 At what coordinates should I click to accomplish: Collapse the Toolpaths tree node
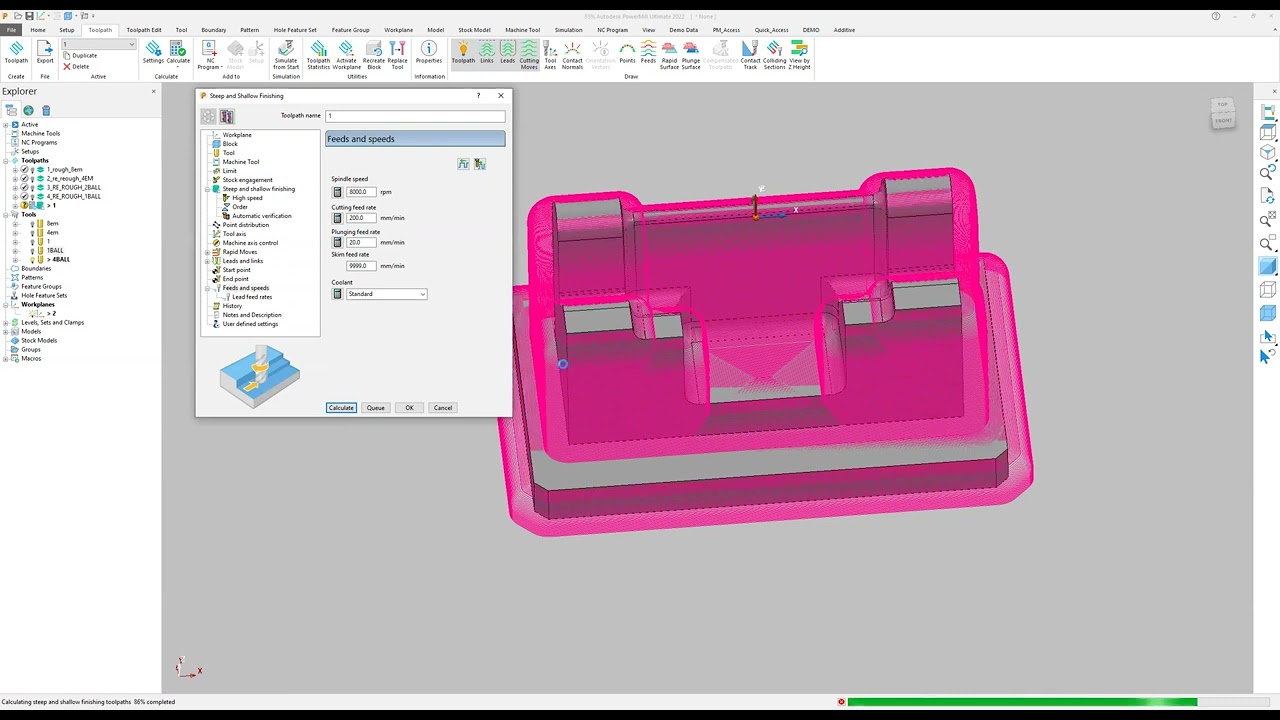coord(6,161)
